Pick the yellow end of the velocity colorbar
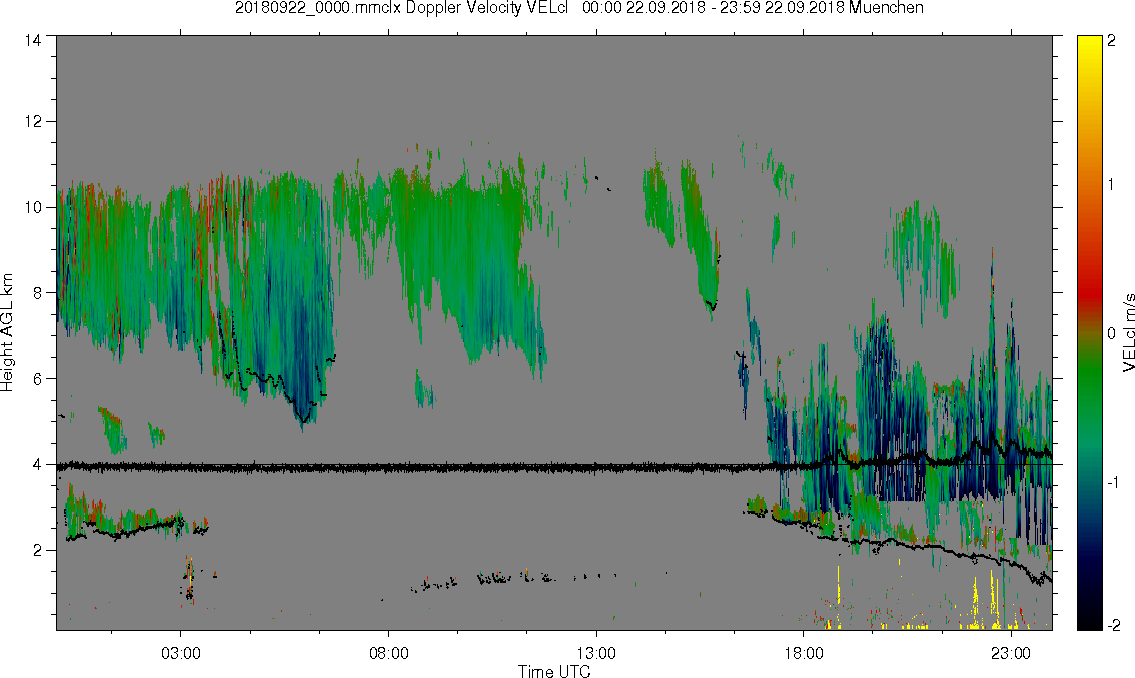The width and height of the screenshot is (1135, 678). pos(1089,43)
